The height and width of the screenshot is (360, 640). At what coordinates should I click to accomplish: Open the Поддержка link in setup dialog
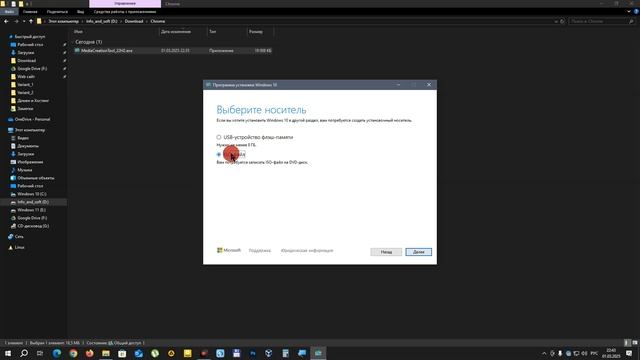pyautogui.click(x=260, y=251)
